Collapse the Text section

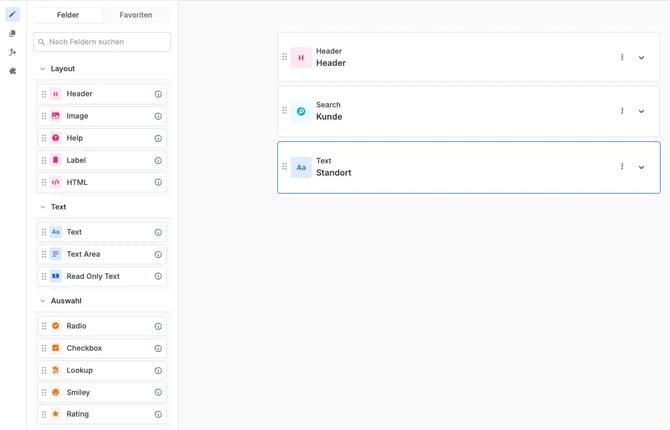pos(43,207)
